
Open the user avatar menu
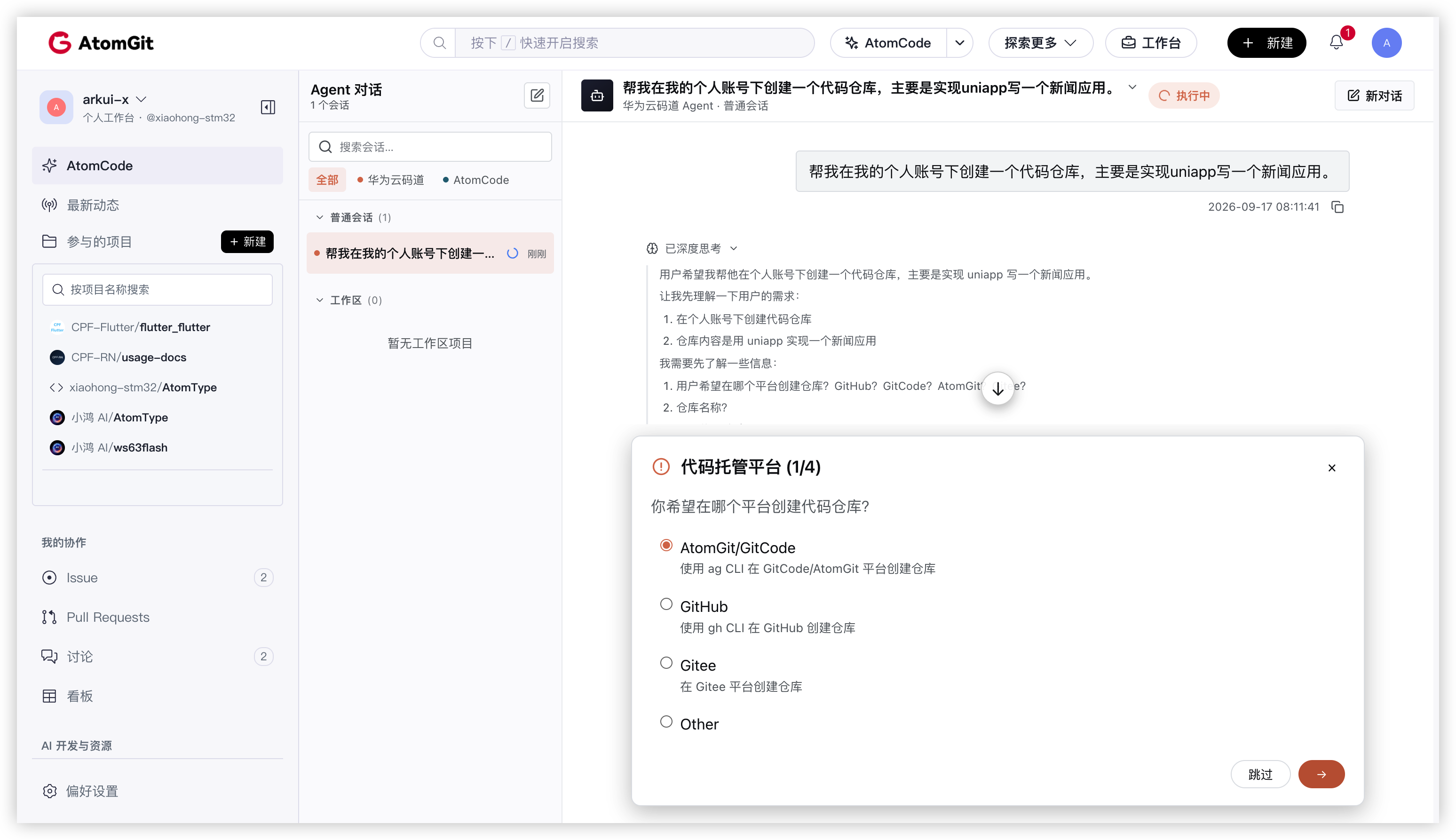(1386, 43)
